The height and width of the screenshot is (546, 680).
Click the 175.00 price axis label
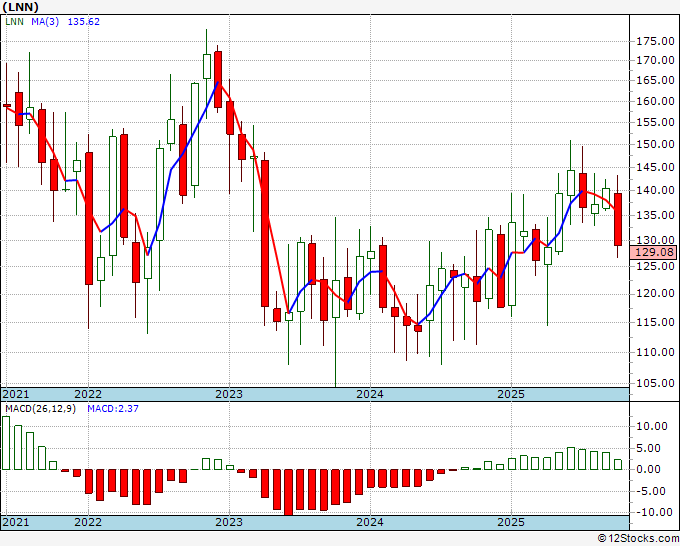[655, 42]
